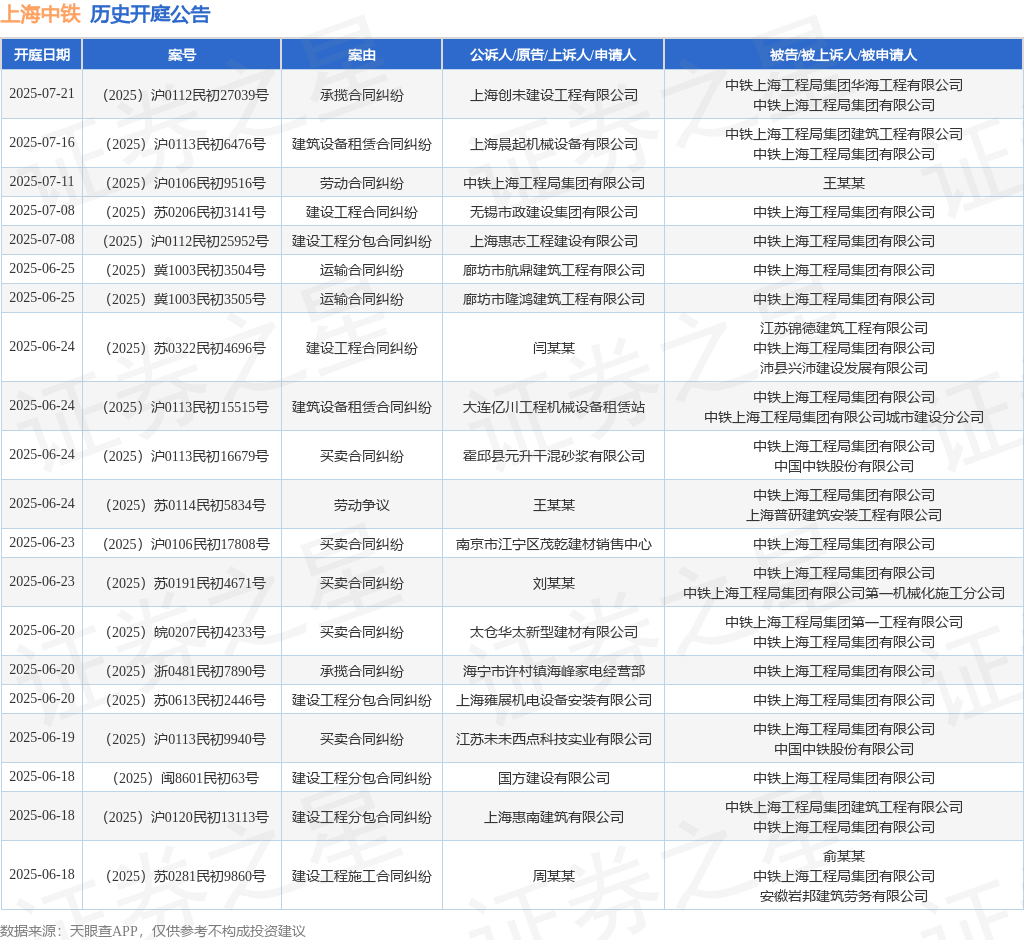Click plaintiff 上海创未建设工程有限公司
The image size is (1024, 940).
(x=554, y=95)
